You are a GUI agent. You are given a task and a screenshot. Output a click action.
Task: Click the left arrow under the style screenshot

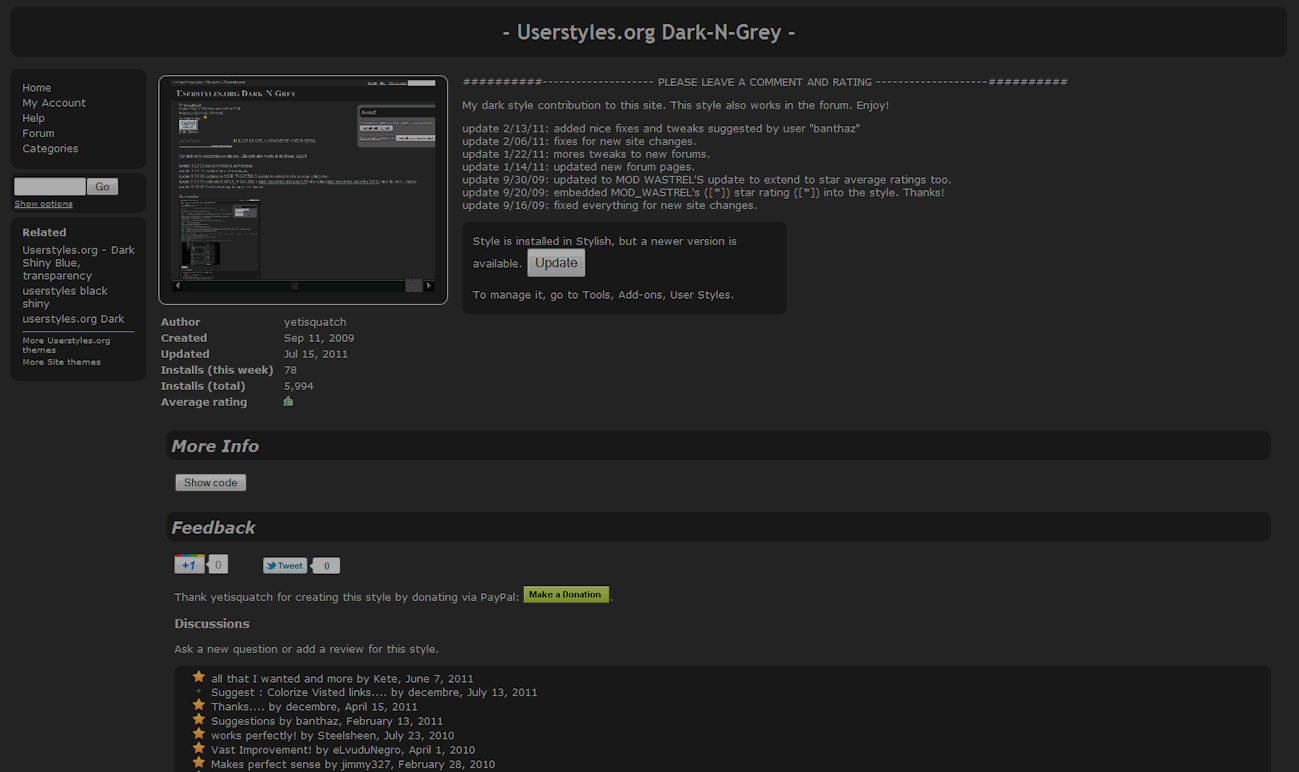point(177,285)
